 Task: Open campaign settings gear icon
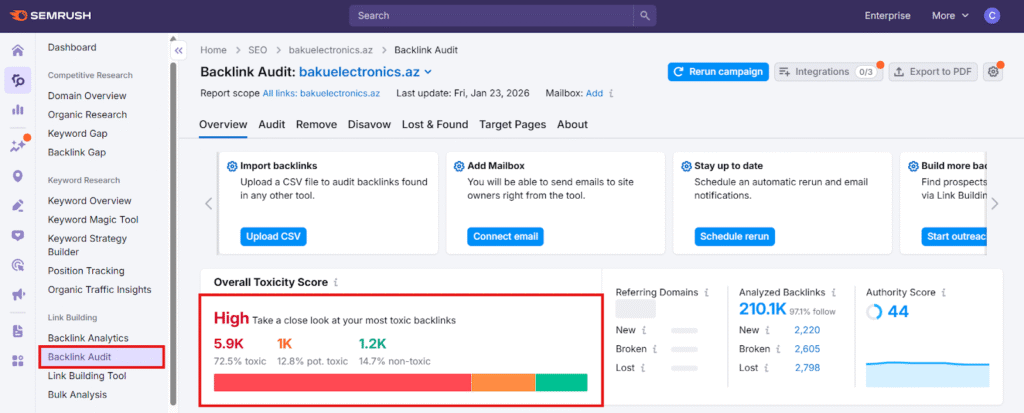(993, 72)
